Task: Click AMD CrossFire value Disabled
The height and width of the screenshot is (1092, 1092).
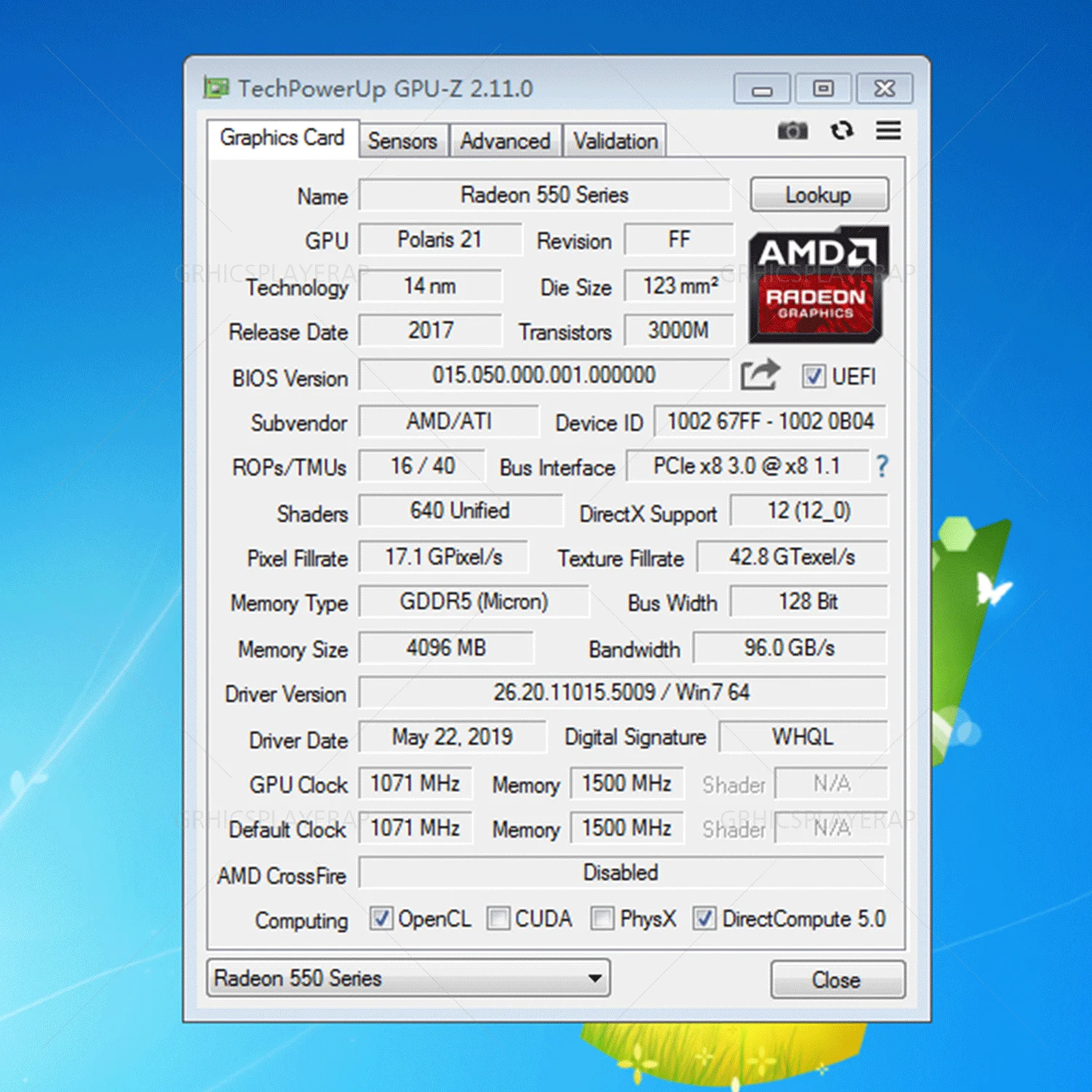Action: (x=622, y=873)
